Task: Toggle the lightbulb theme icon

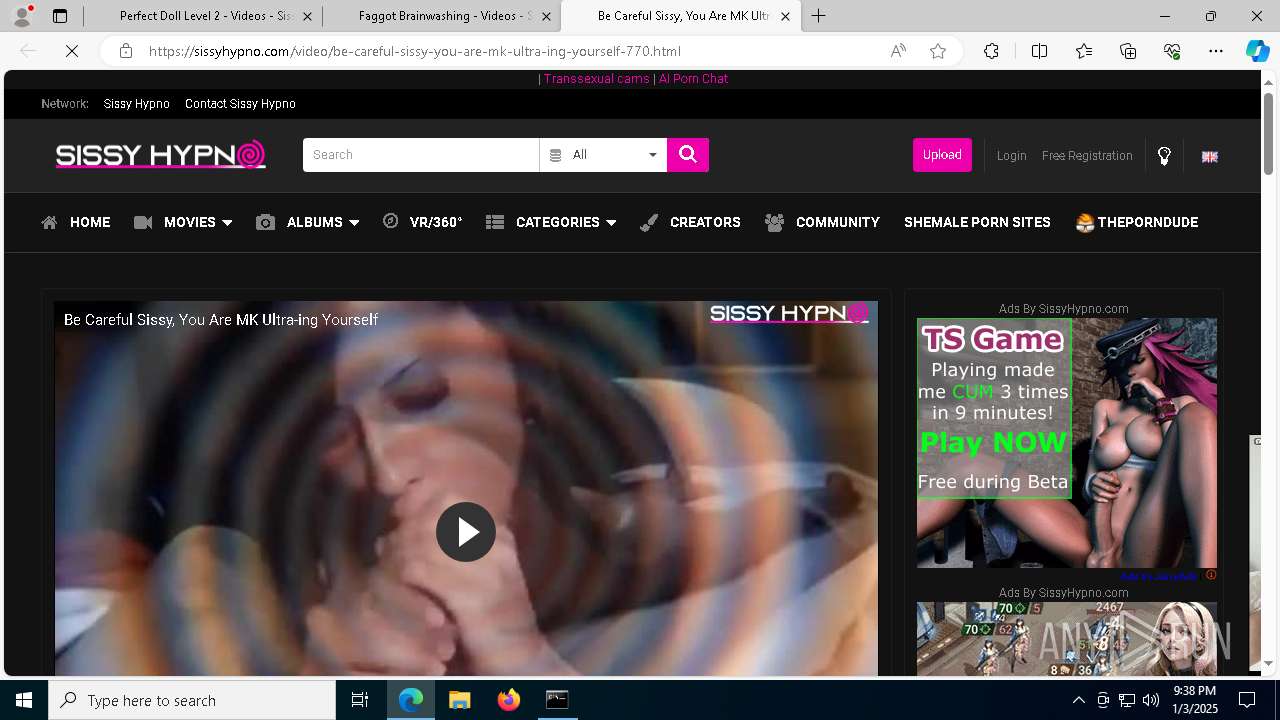Action: point(1164,156)
